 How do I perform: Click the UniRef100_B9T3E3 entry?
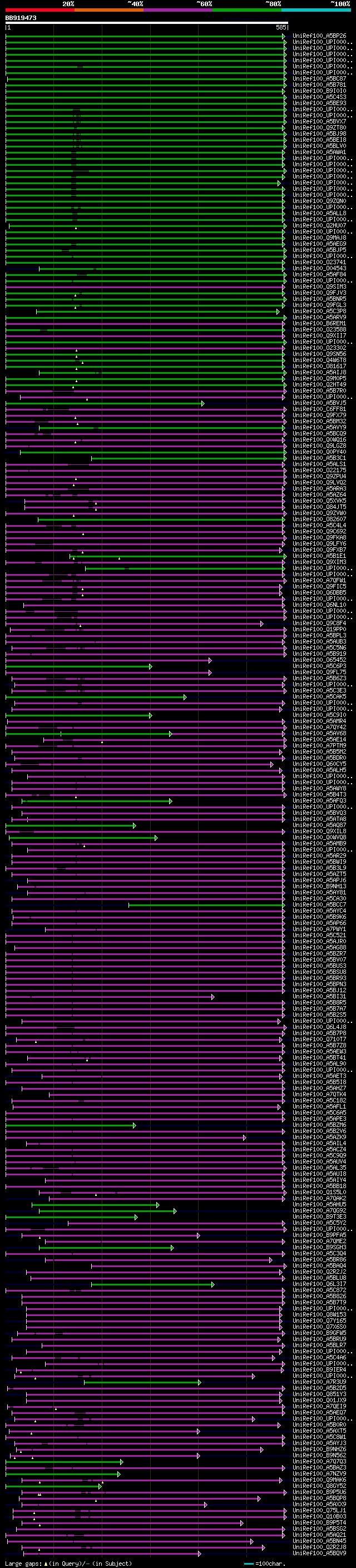(x=319, y=1217)
